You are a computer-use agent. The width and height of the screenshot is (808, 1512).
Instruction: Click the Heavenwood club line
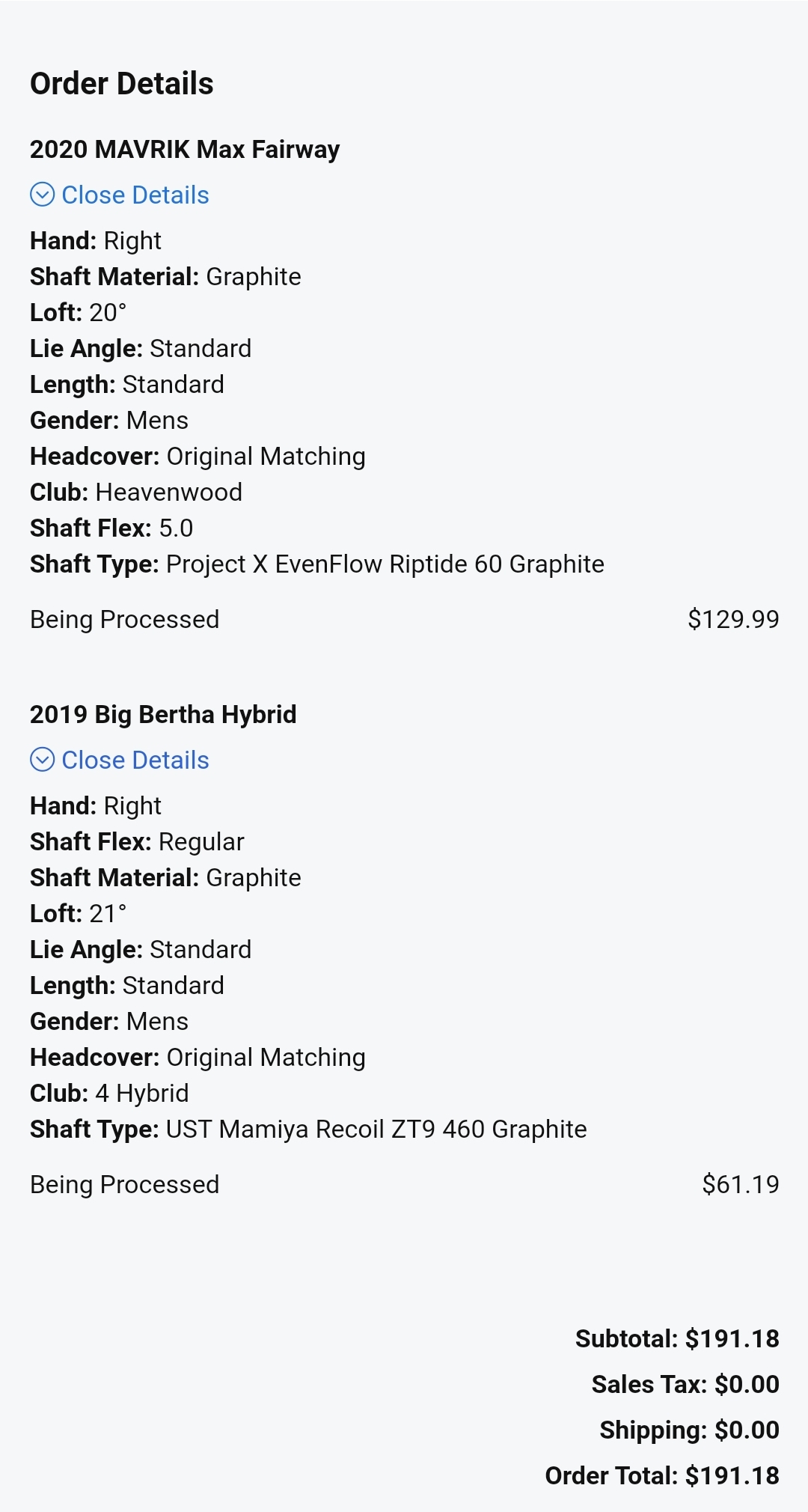click(x=136, y=492)
